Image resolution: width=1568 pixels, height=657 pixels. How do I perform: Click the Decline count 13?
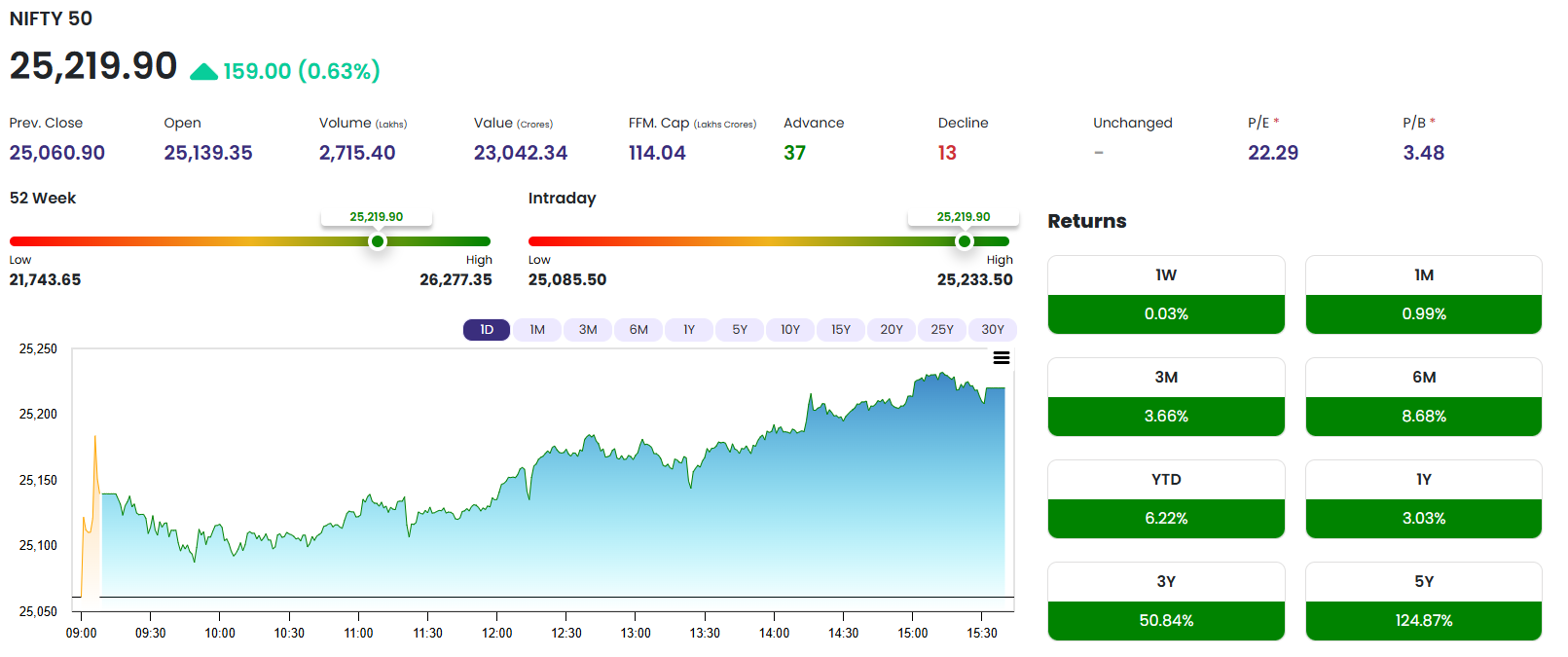coord(947,153)
